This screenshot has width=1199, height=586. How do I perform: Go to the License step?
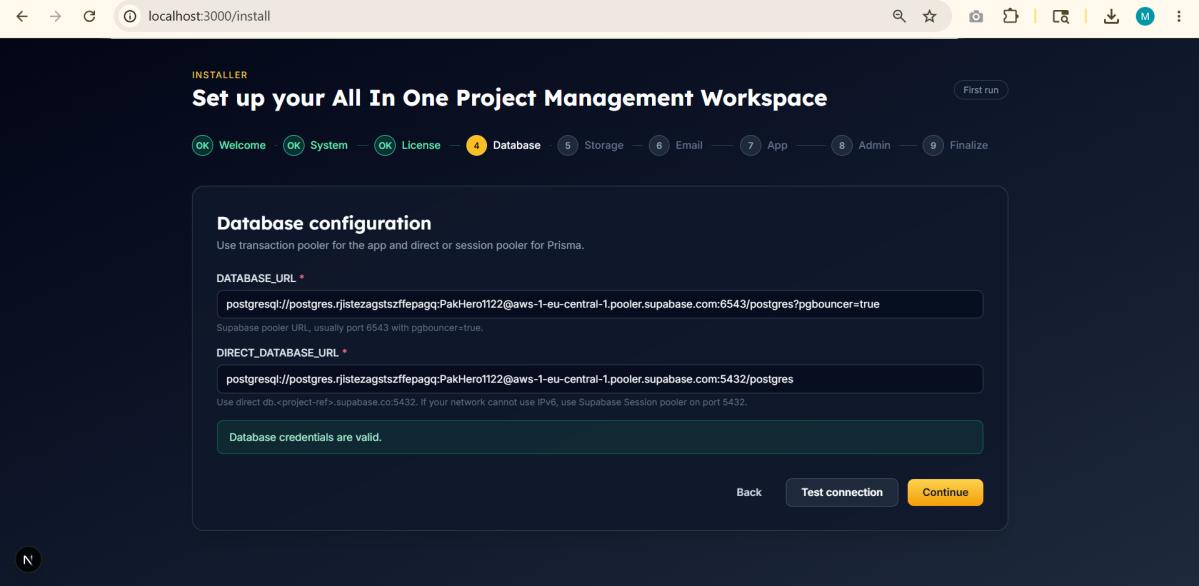pos(408,145)
